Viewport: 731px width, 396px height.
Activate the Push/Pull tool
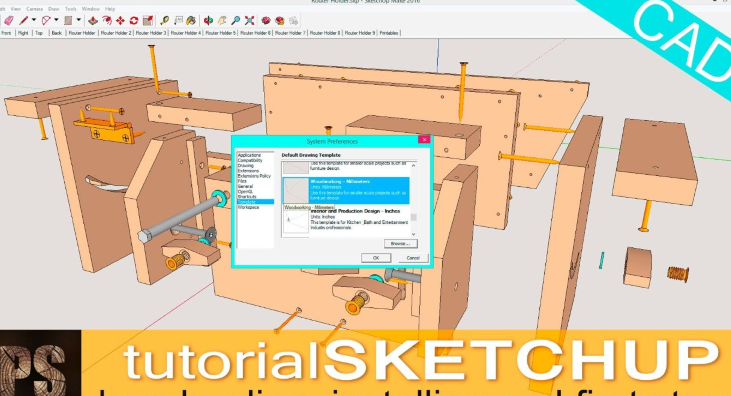click(x=93, y=21)
